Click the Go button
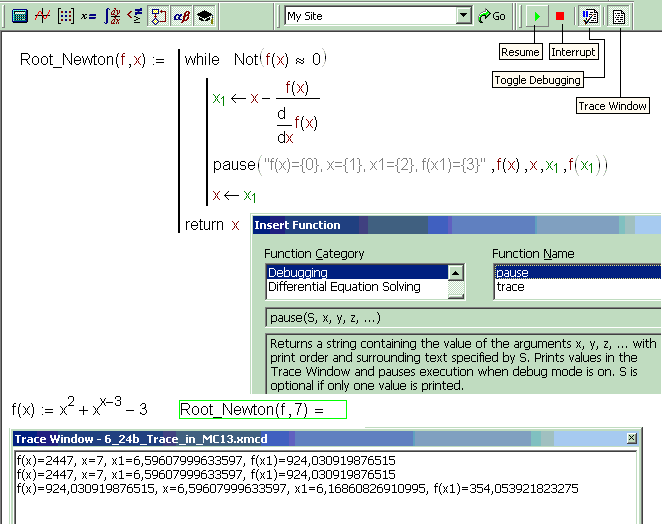662x524 pixels. coord(492,16)
